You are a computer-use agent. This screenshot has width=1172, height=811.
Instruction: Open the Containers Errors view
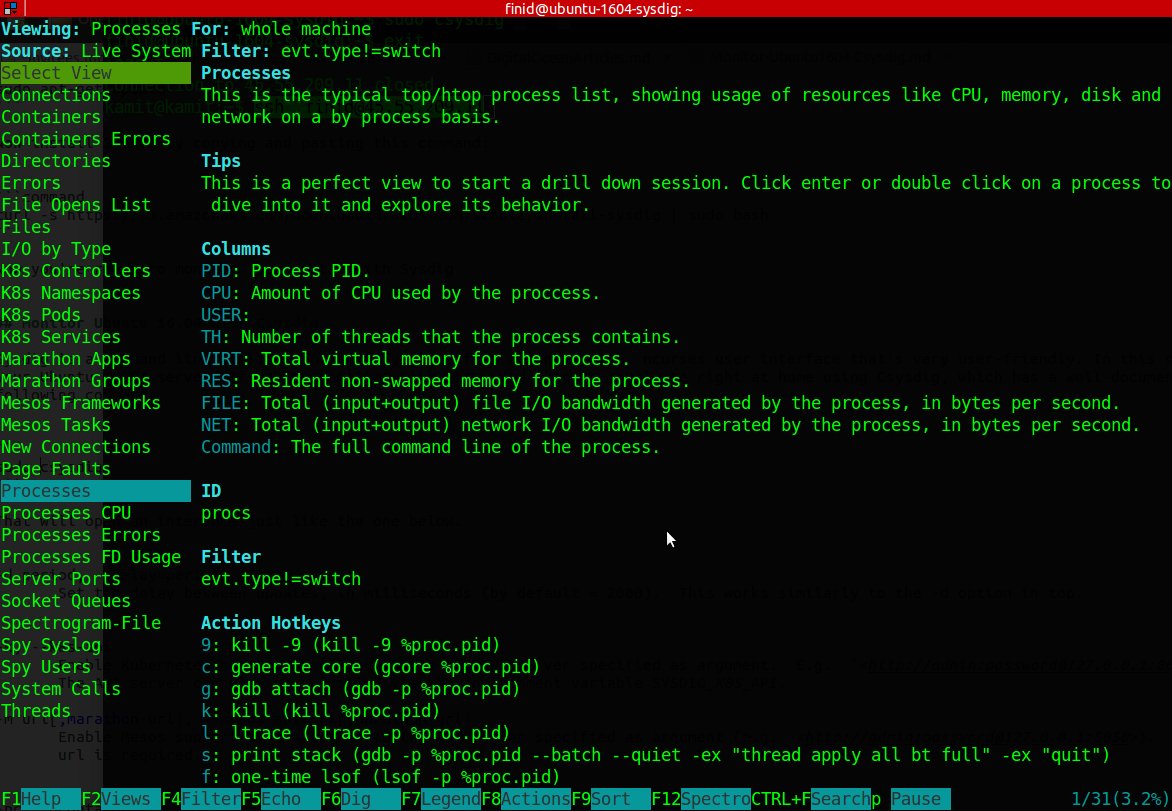pyautogui.click(x=85, y=139)
